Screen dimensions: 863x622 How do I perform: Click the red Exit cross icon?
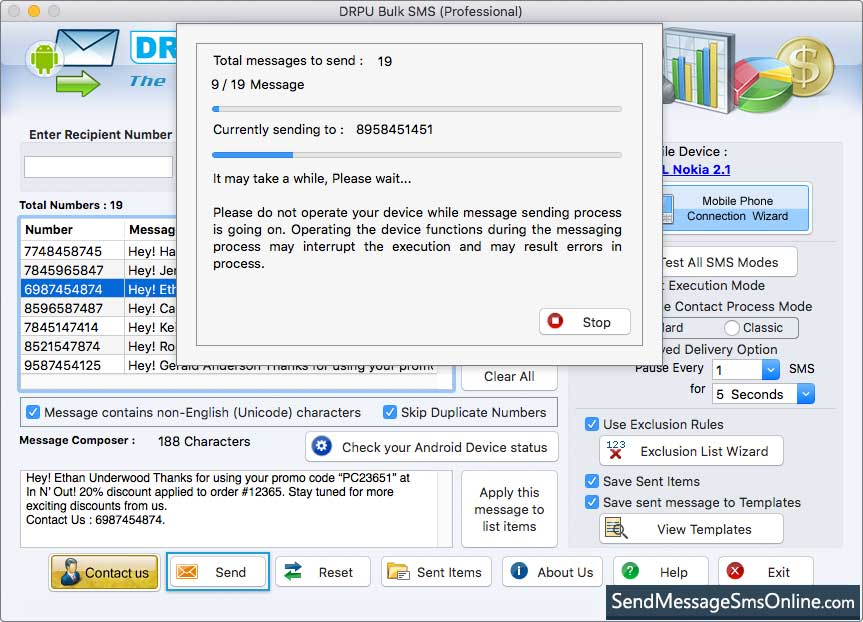[736, 572]
